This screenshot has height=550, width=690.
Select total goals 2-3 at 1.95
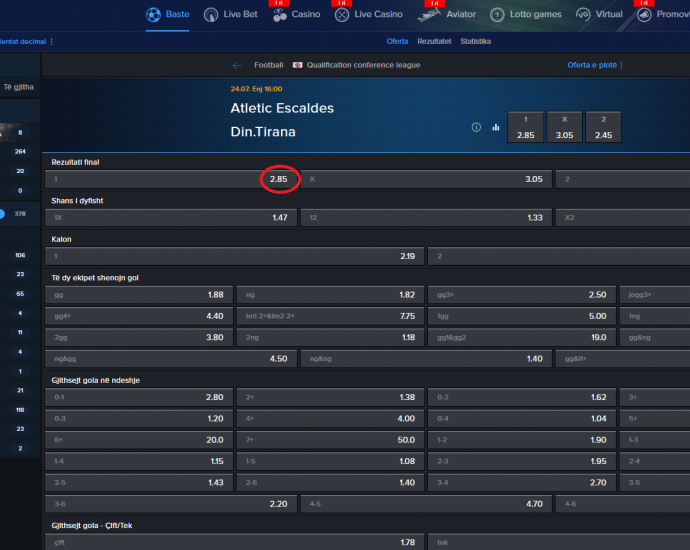pos(521,461)
